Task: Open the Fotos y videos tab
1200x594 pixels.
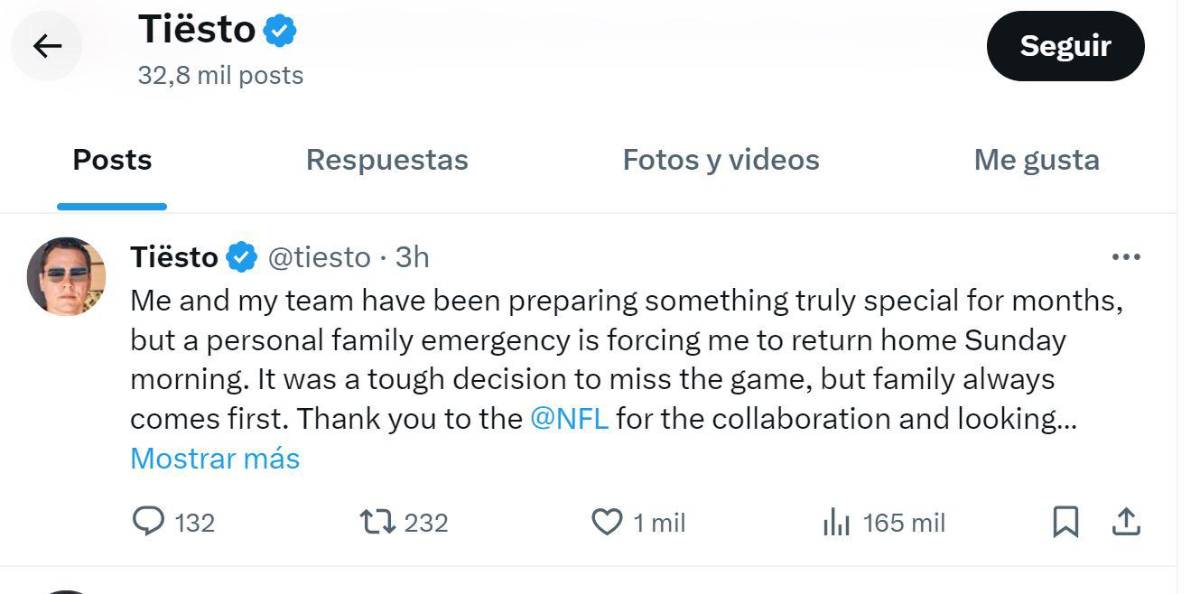Action: click(x=720, y=159)
